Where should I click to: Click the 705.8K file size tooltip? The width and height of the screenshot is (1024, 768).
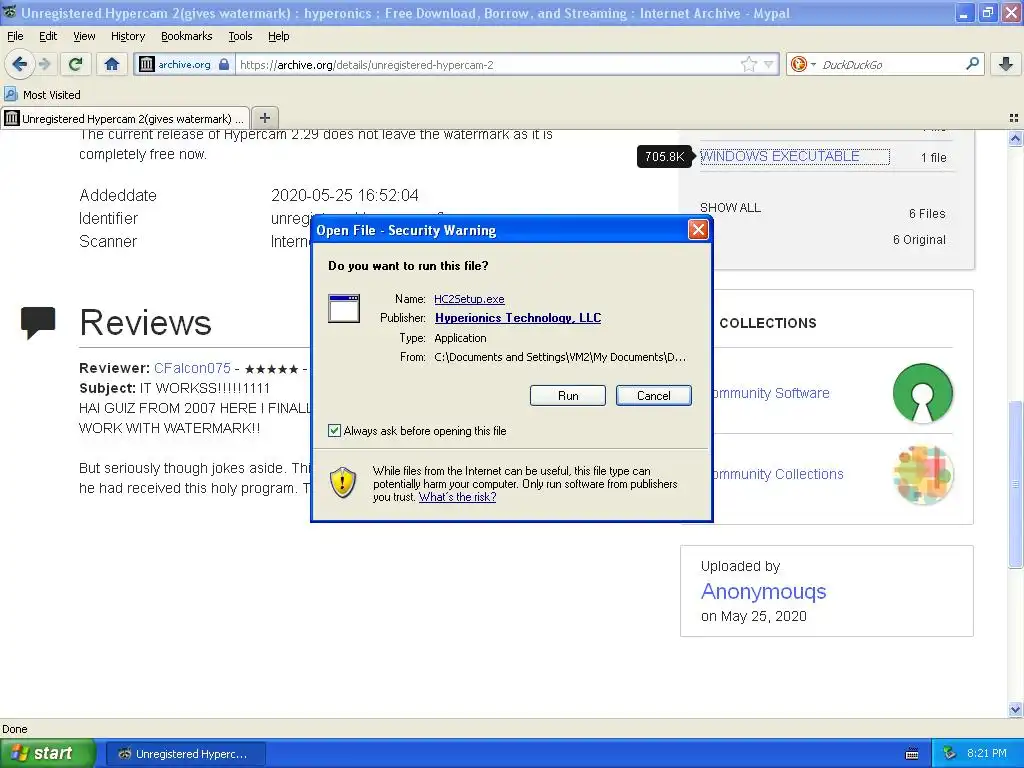664,156
